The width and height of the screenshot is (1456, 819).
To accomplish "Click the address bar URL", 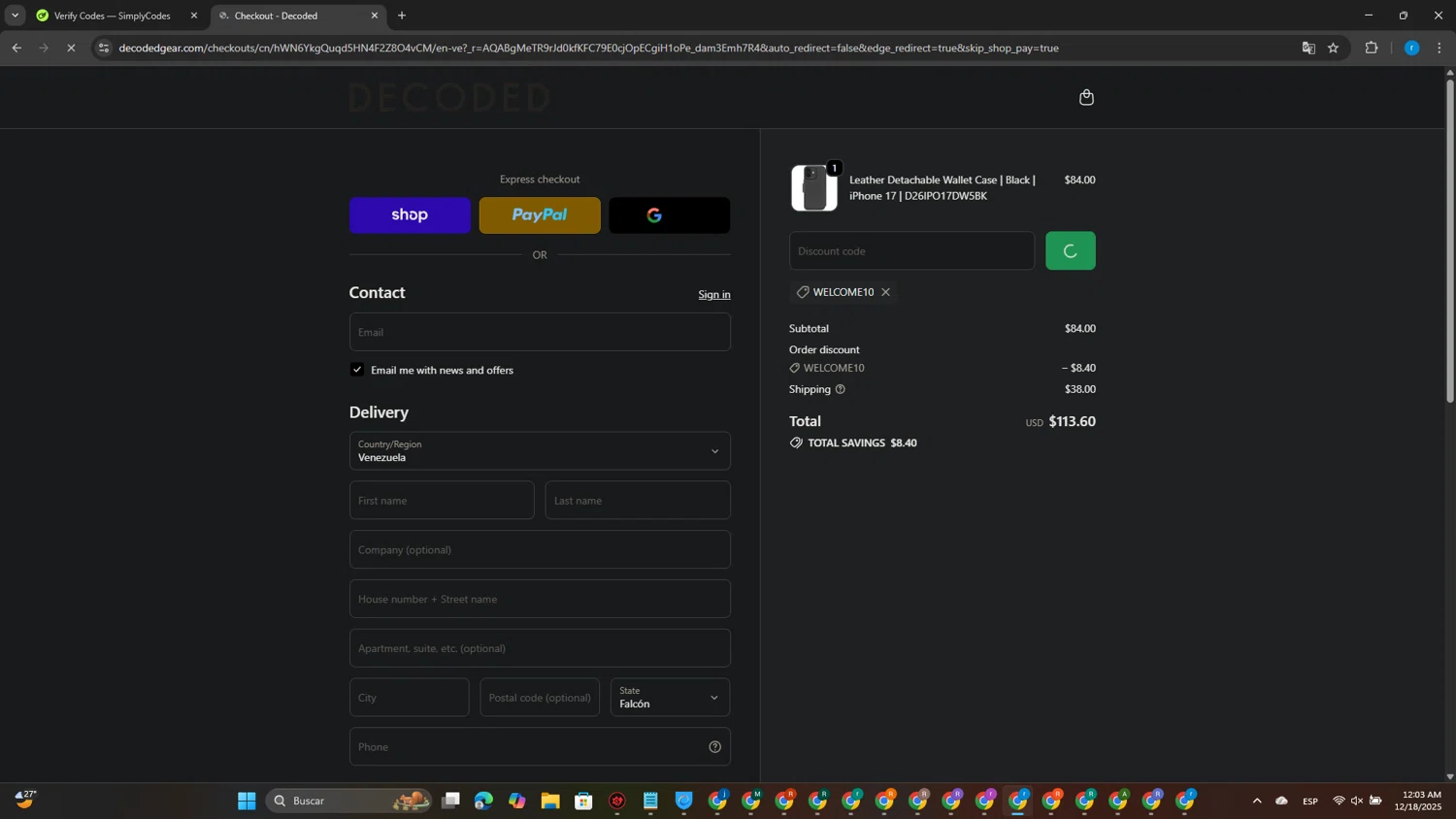I will 588,48.
